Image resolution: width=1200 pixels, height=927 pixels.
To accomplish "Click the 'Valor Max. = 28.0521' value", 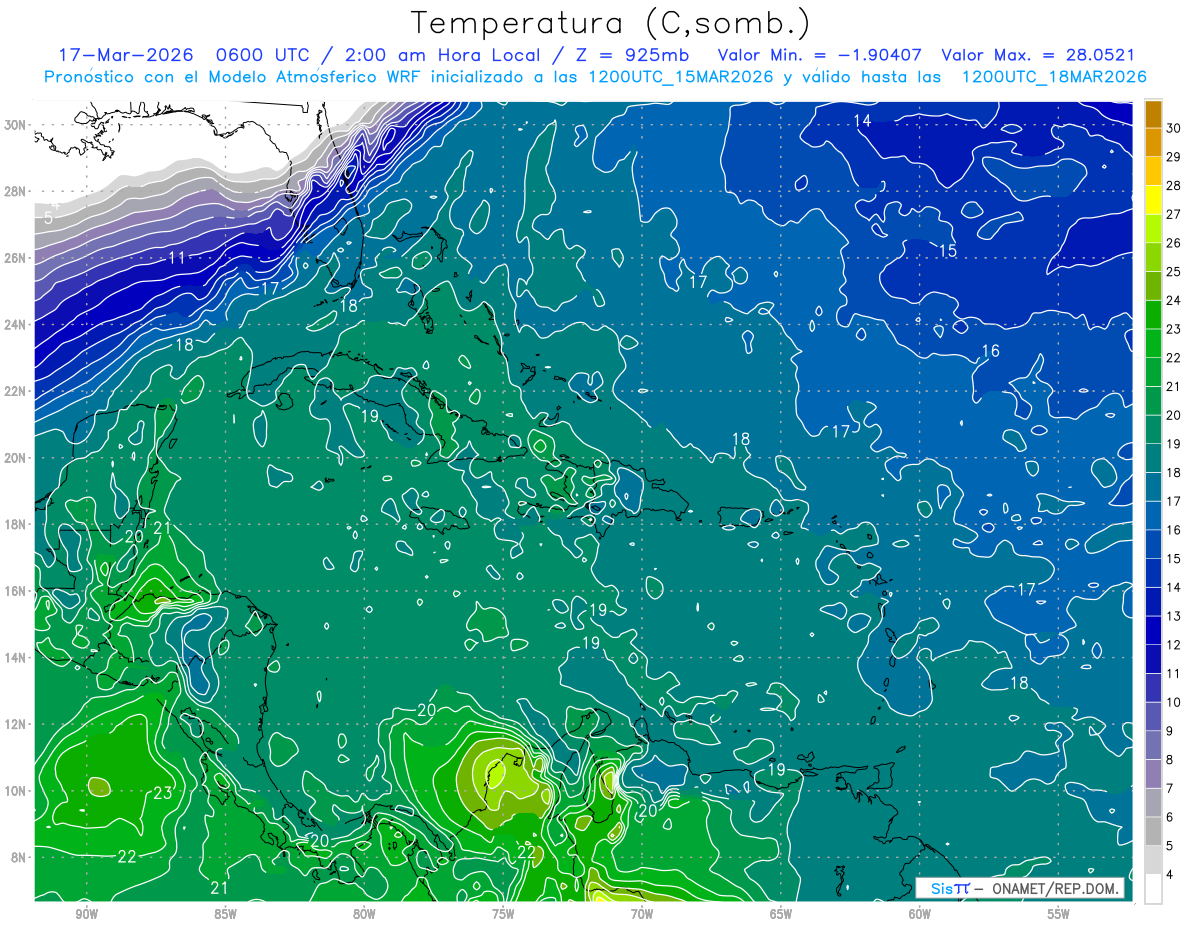I will [1038, 55].
